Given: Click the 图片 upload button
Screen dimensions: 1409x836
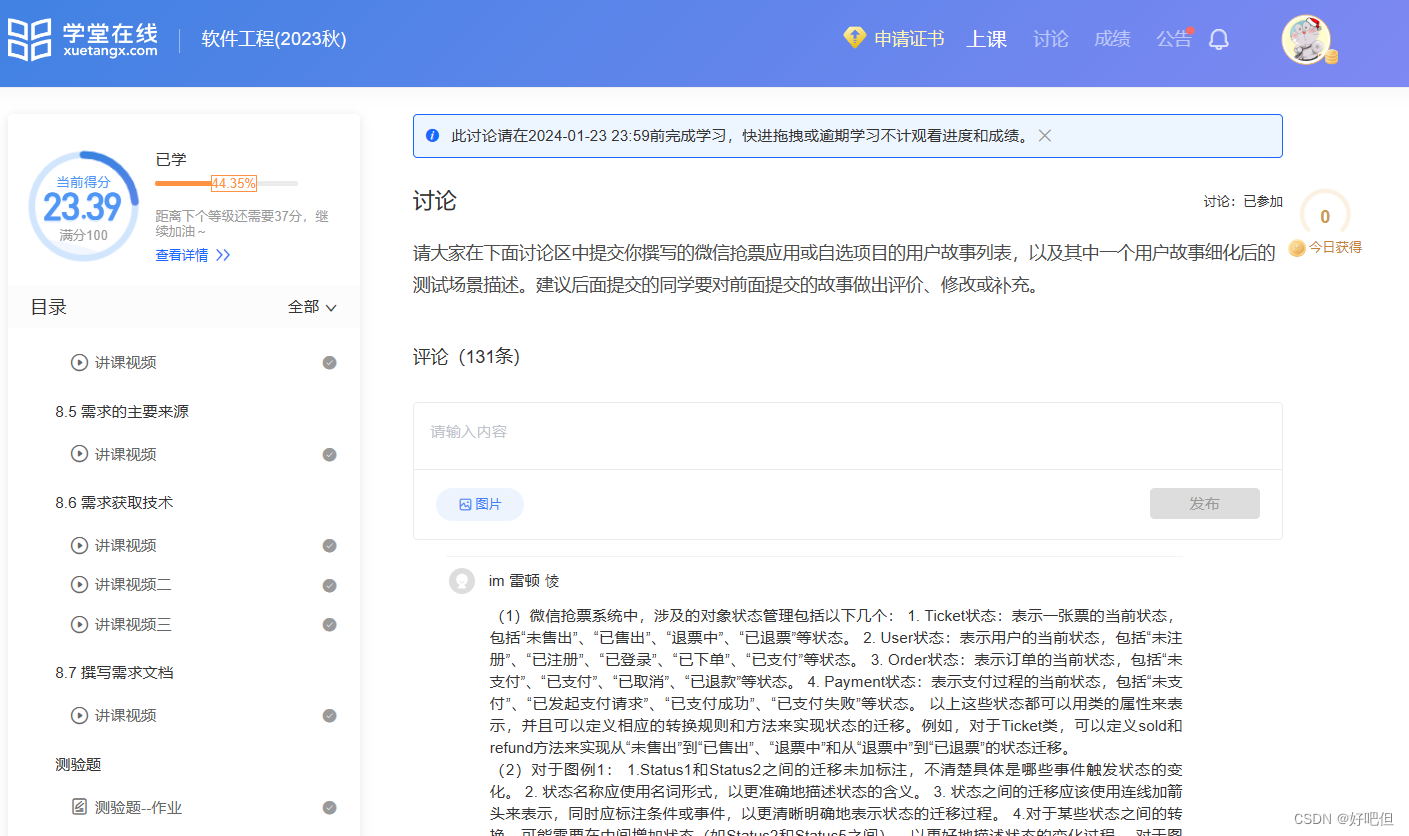Looking at the screenshot, I should (x=480, y=504).
